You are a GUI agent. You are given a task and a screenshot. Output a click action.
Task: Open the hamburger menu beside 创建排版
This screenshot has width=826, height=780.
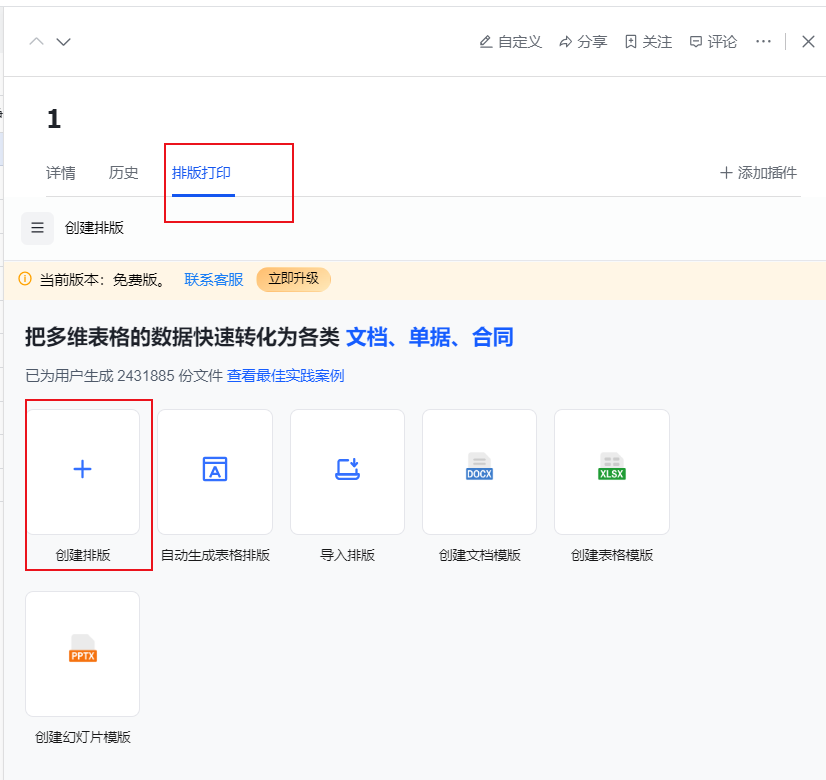[x=37, y=228]
